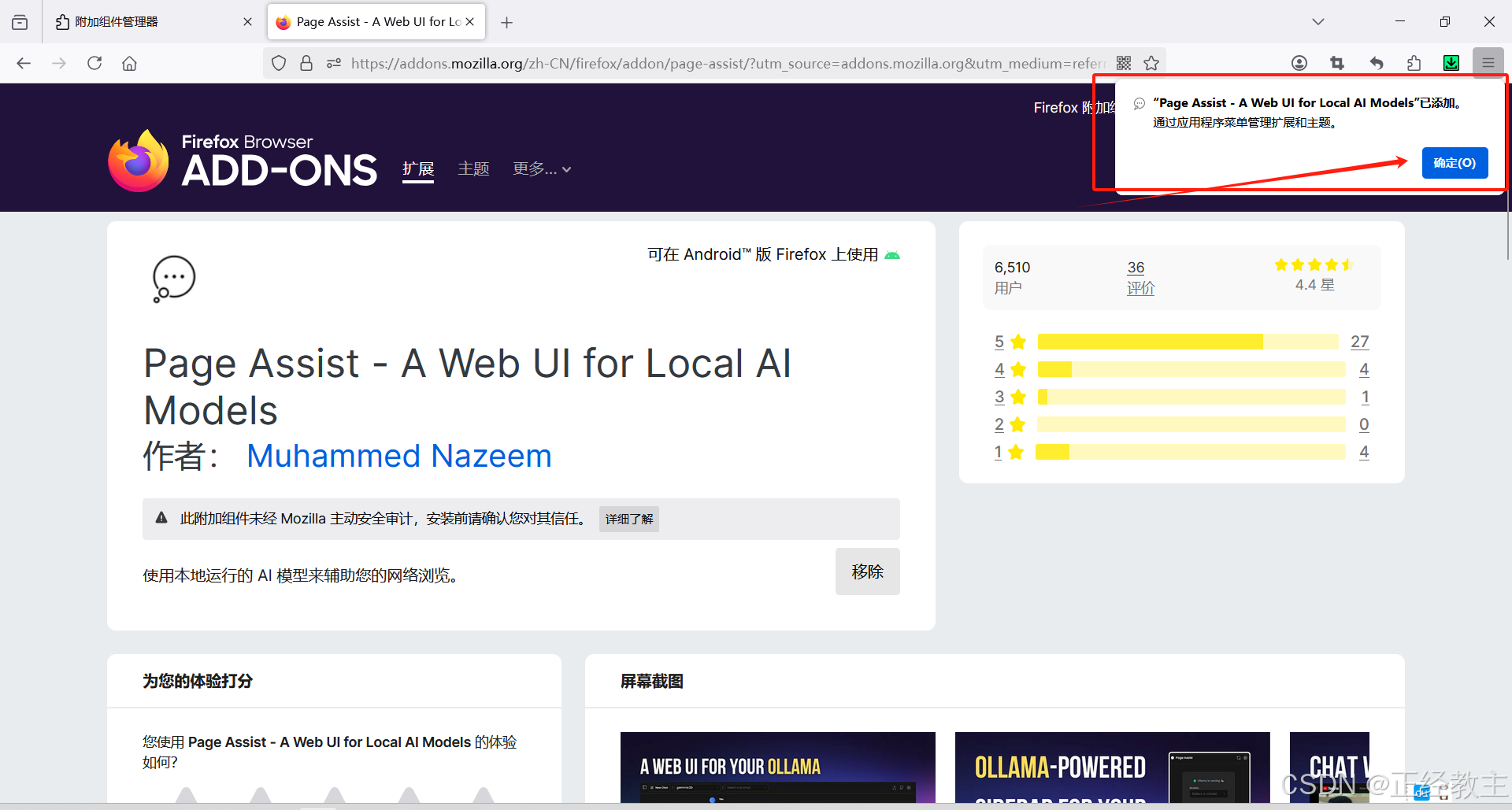Show QR code for this page
Image resolution: width=1512 pixels, height=810 pixels.
1124,63
